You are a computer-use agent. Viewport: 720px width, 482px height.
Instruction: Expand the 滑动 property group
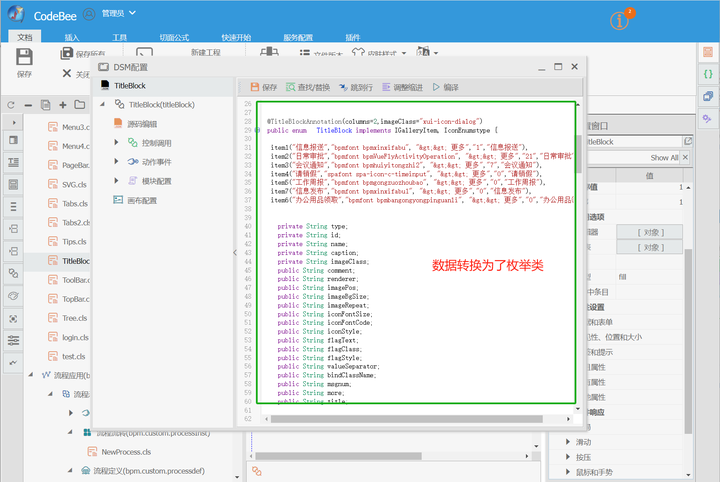tap(568, 442)
